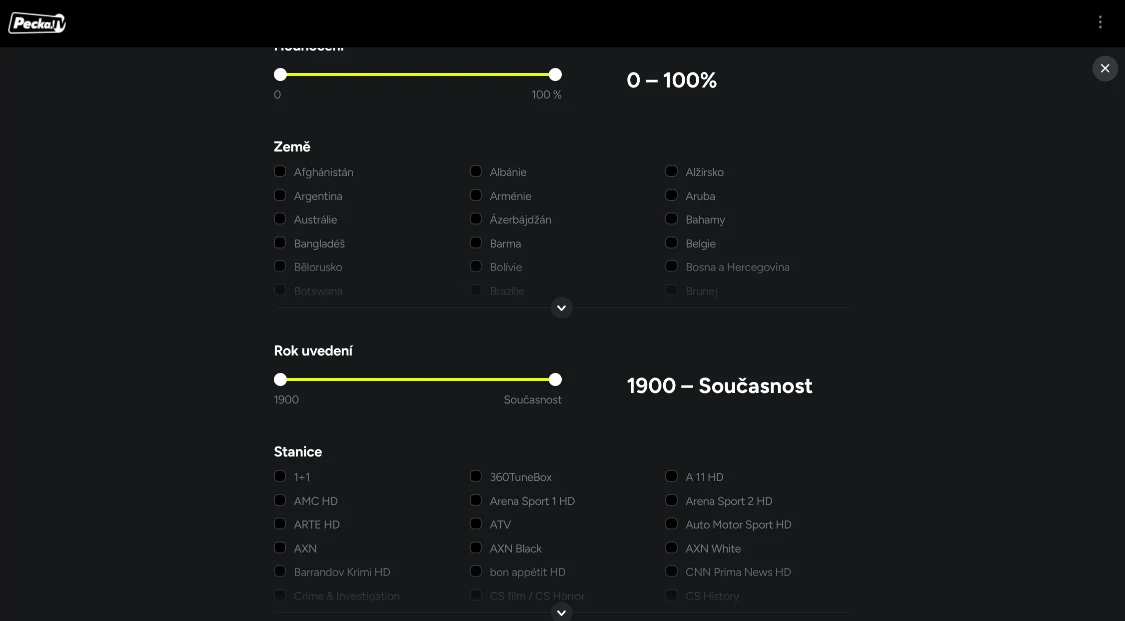
Task: Expand the full Země country list
Action: coord(561,308)
